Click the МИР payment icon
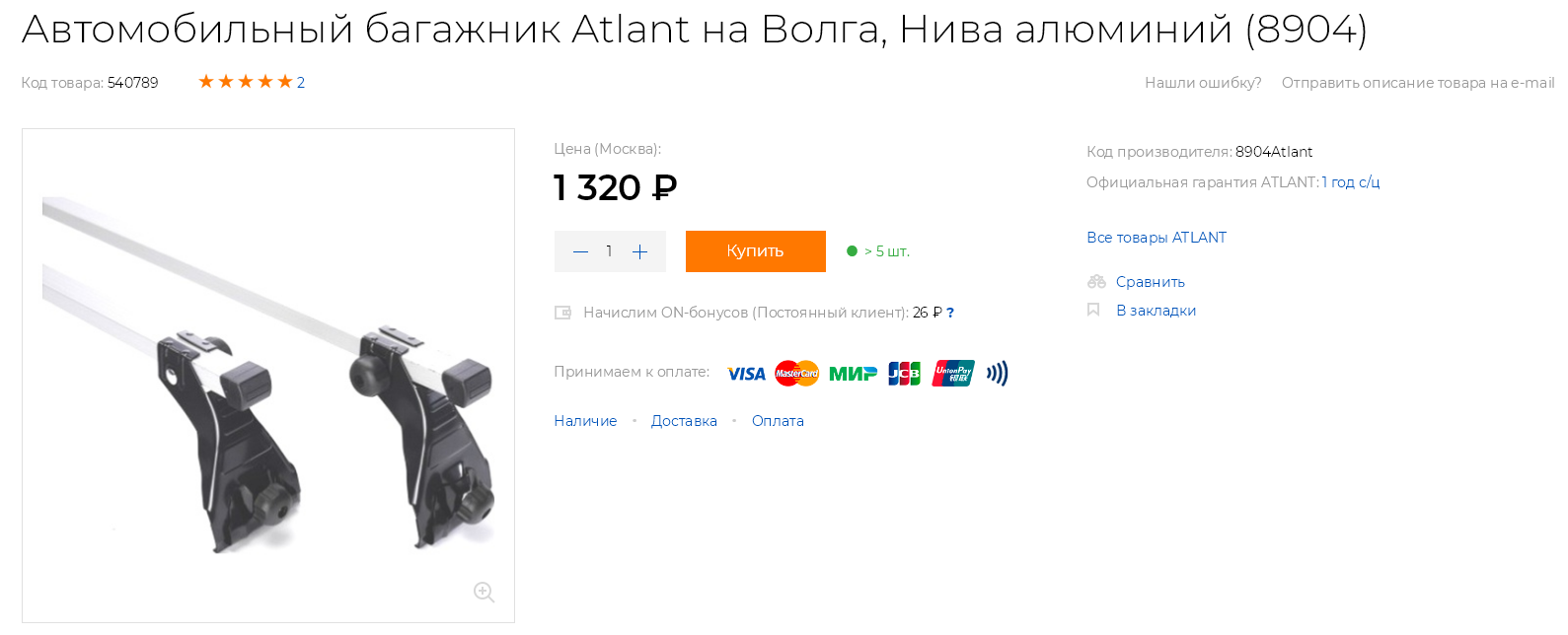Image resolution: width=1568 pixels, height=635 pixels. coord(853,374)
